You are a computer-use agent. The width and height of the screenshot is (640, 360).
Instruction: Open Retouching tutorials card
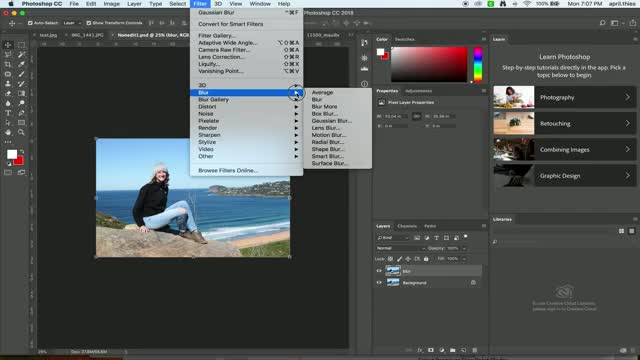564,123
